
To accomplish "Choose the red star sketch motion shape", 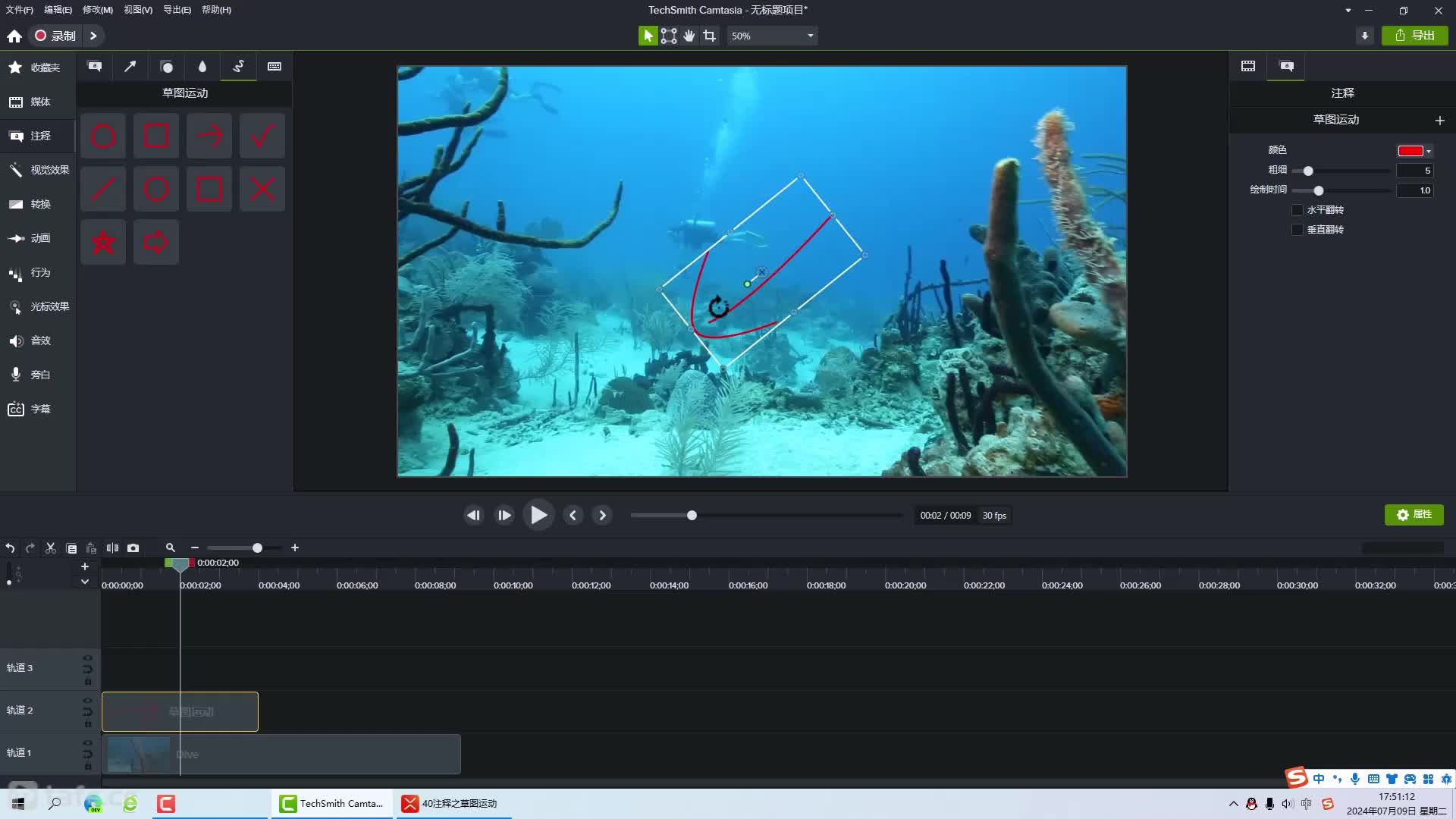I will click(103, 243).
